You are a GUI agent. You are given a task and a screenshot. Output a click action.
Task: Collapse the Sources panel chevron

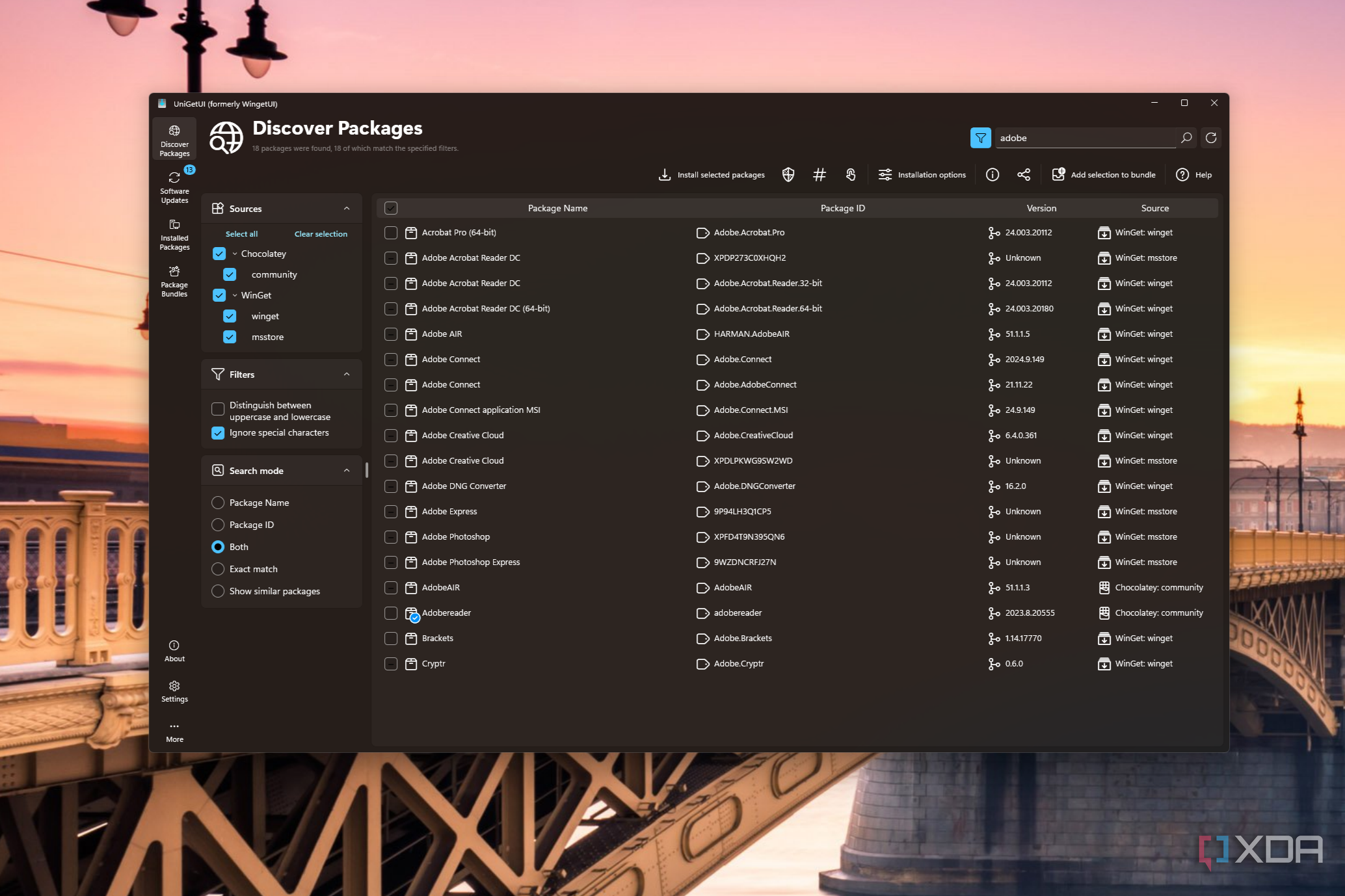(x=347, y=209)
